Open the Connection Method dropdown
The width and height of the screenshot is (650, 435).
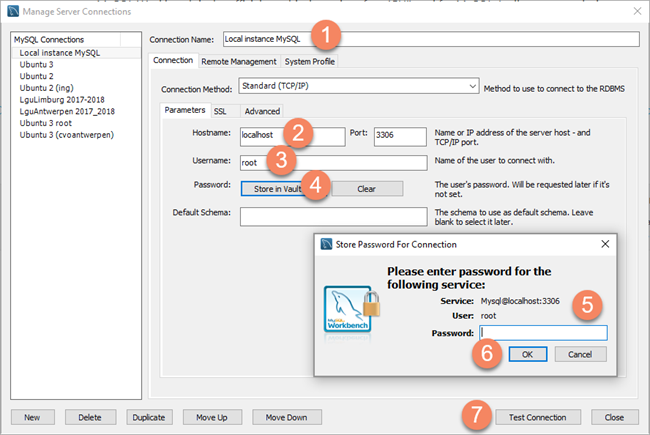pos(359,86)
